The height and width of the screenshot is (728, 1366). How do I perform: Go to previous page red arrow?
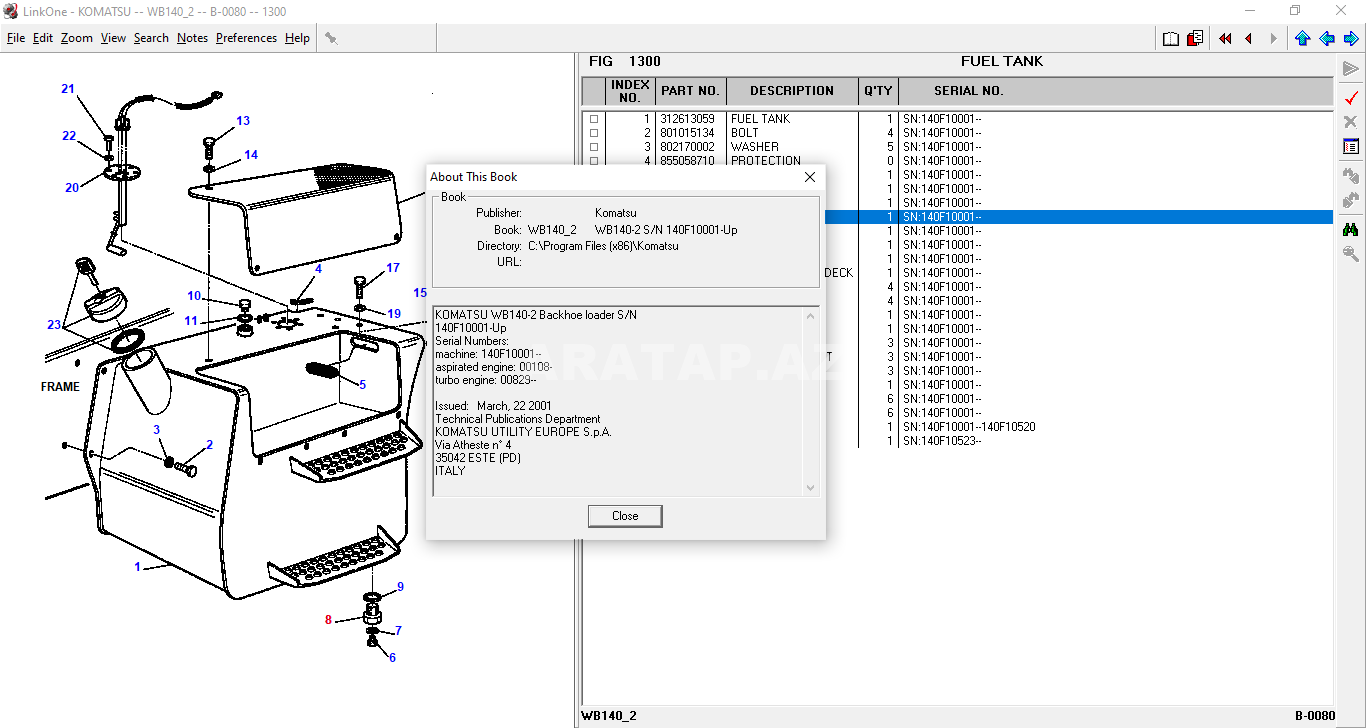(x=1249, y=38)
